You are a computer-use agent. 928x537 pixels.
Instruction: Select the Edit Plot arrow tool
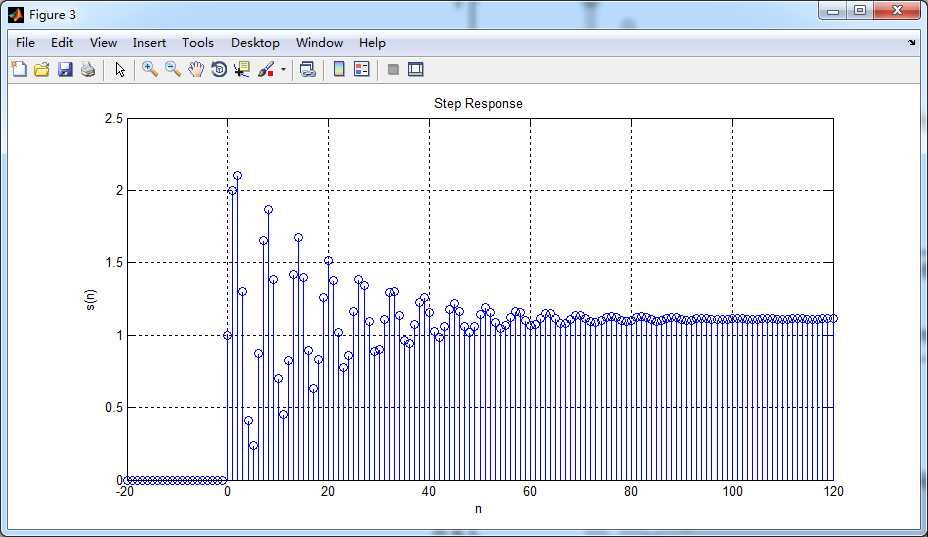pos(120,69)
